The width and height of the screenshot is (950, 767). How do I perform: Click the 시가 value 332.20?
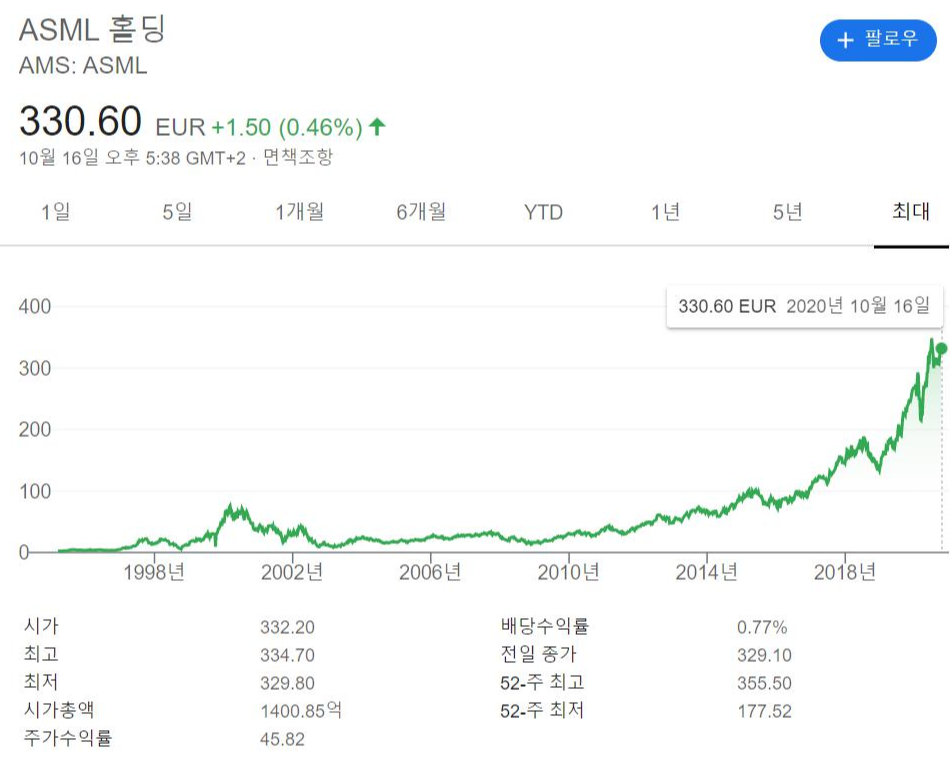click(x=287, y=627)
